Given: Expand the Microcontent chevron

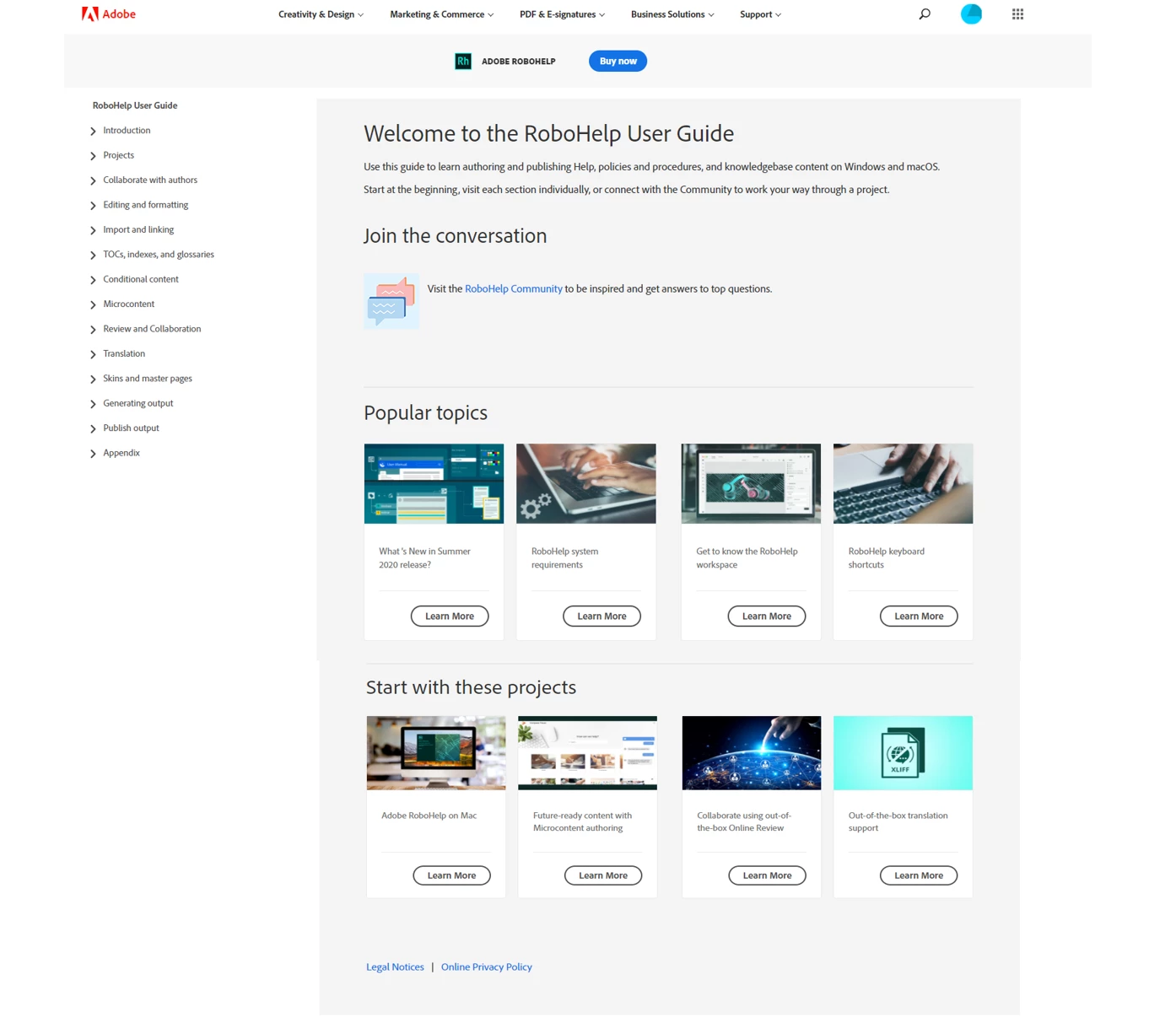Looking at the screenshot, I should pos(93,304).
